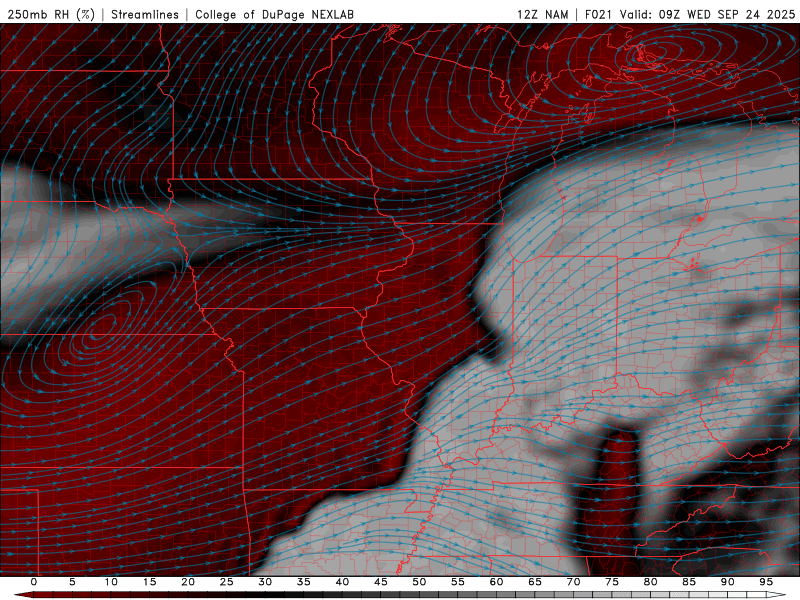Click the '10' value on the color scale
800x600 pixels.
(x=111, y=582)
